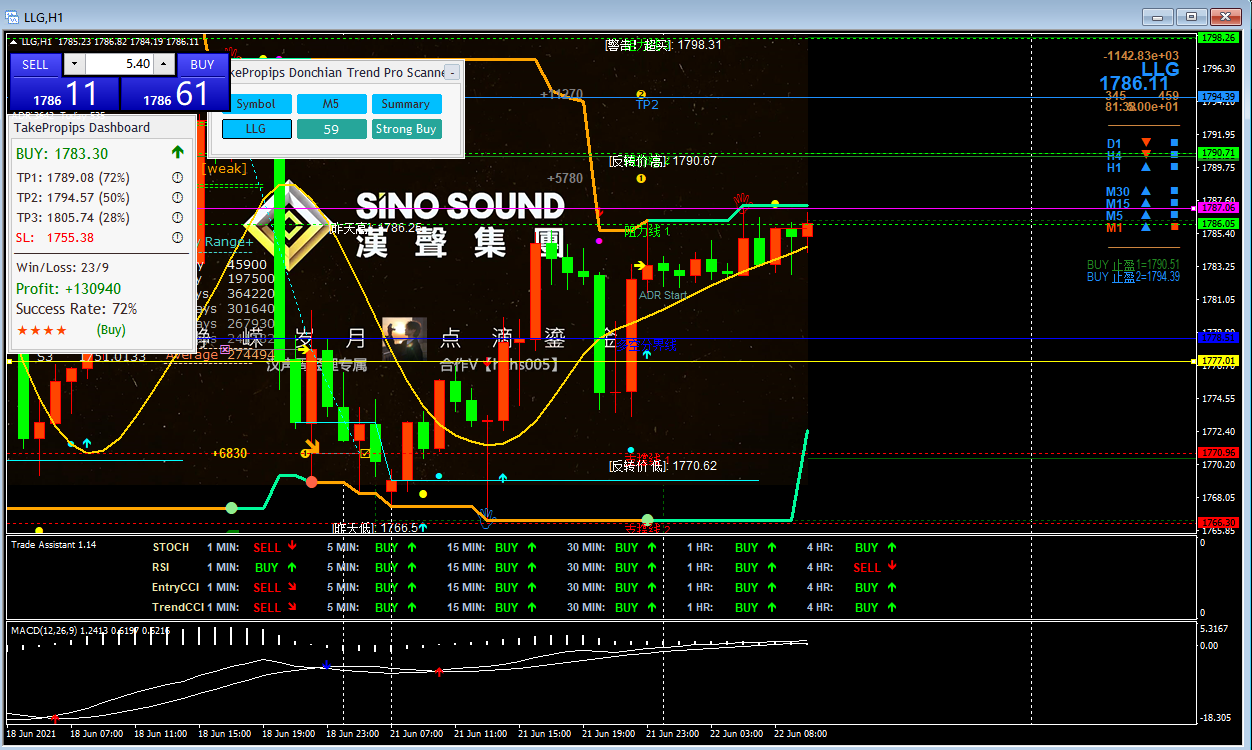Click the M1 red square indicator
Image resolution: width=1252 pixels, height=750 pixels.
pyautogui.click(x=1174, y=227)
